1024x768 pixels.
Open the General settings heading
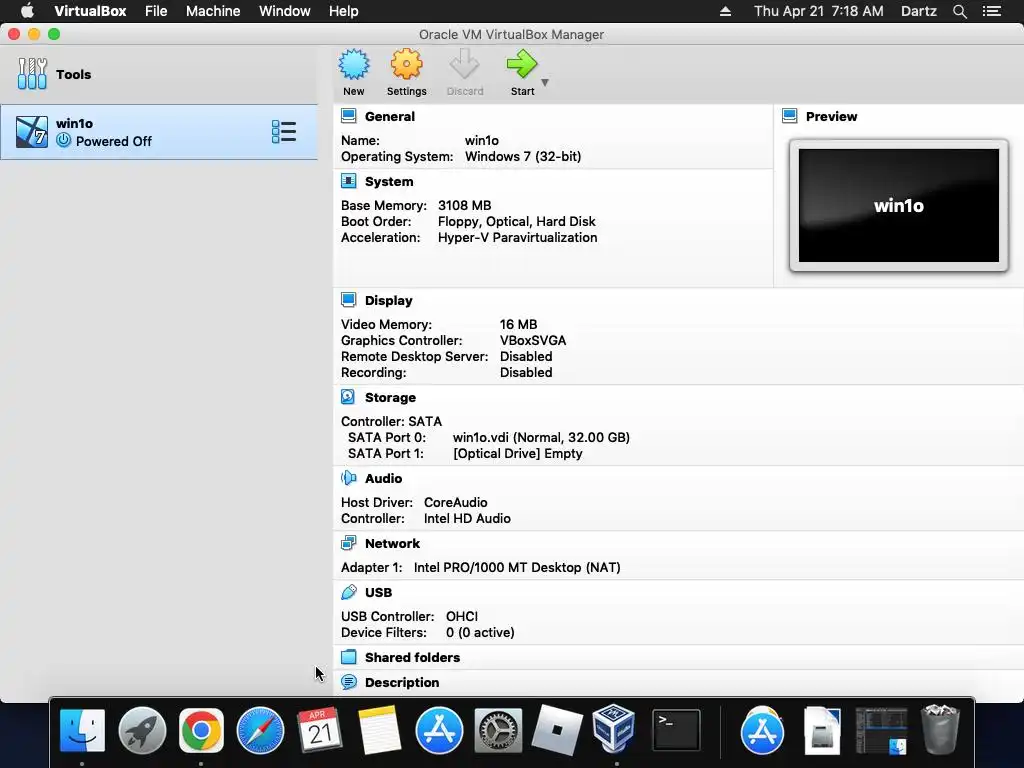tap(389, 116)
